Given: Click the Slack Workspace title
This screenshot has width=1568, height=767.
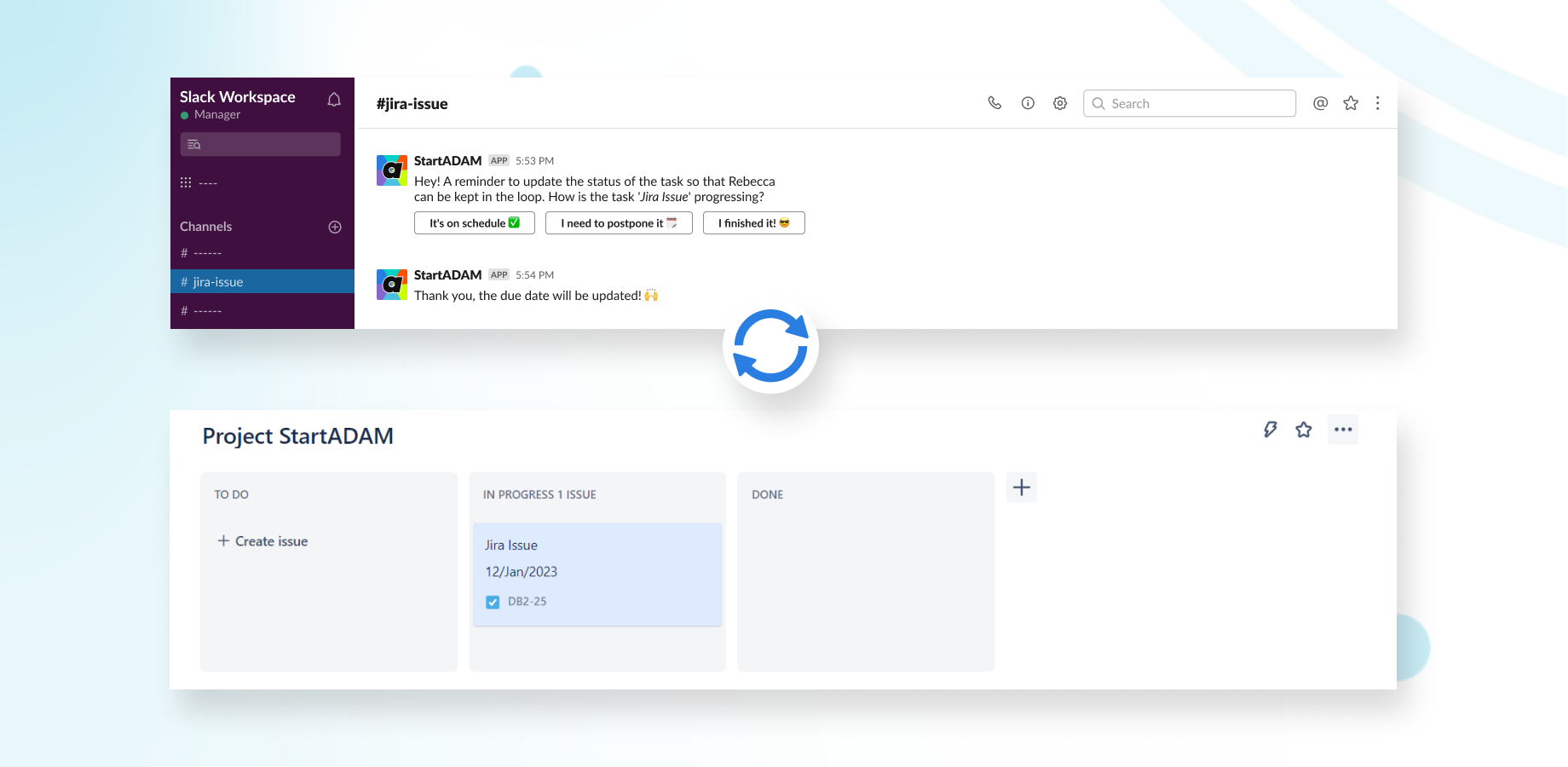Looking at the screenshot, I should pos(238,97).
